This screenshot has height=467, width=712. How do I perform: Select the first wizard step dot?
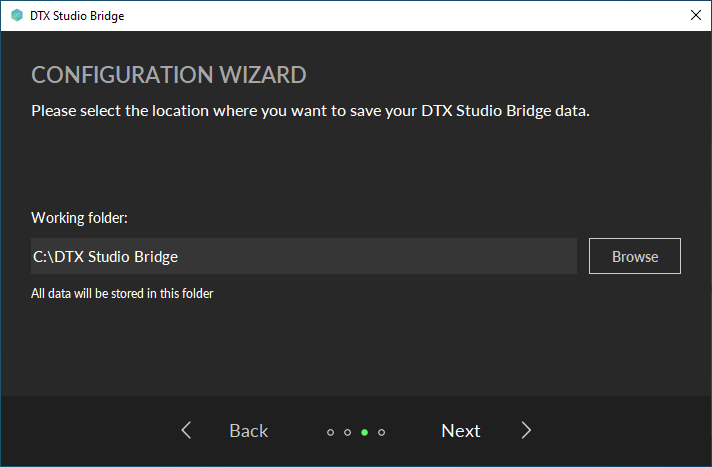(x=330, y=432)
